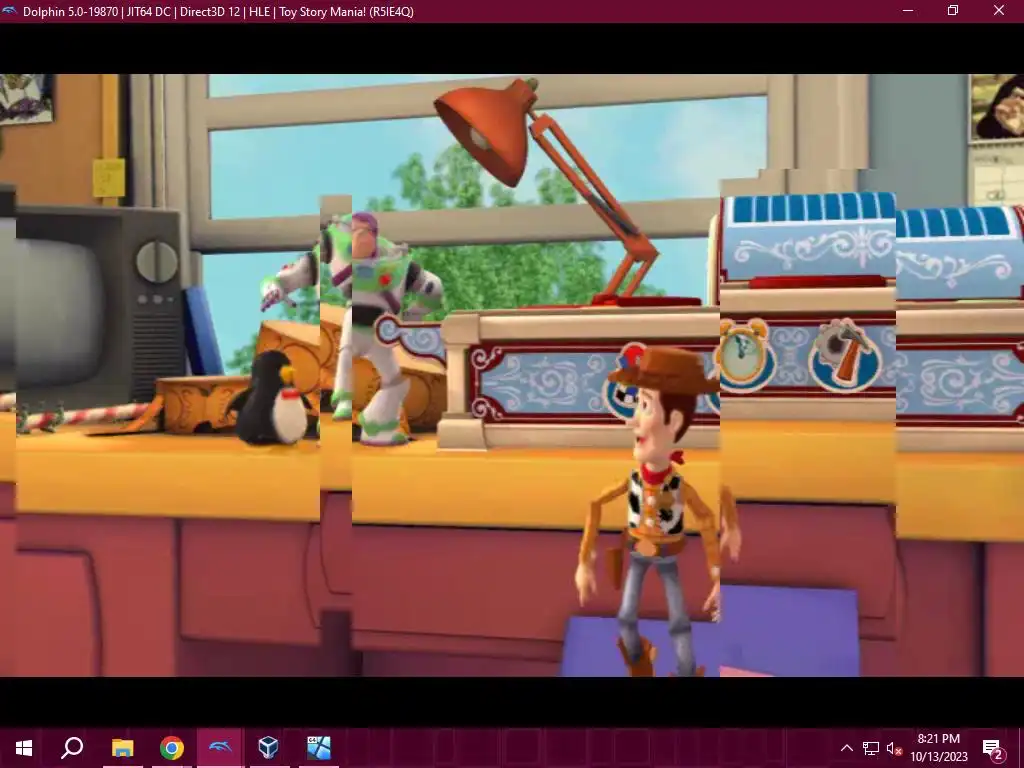Show hidden system tray icons
1024x768 pixels.
tap(846, 748)
